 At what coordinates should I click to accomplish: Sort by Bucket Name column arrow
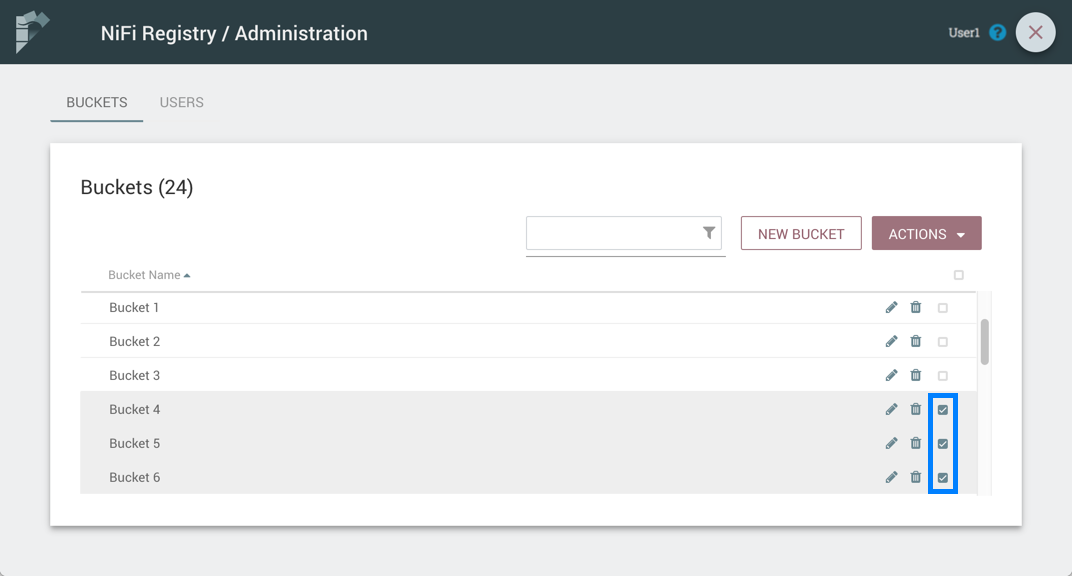[187, 275]
